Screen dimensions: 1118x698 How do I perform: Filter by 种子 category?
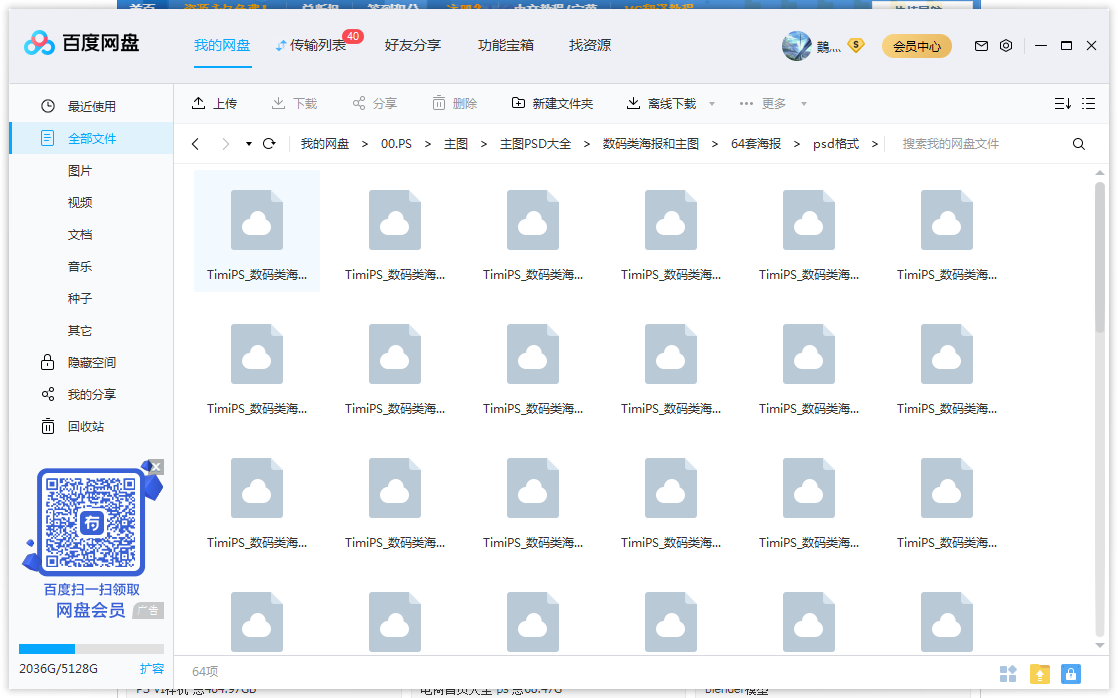coord(80,299)
